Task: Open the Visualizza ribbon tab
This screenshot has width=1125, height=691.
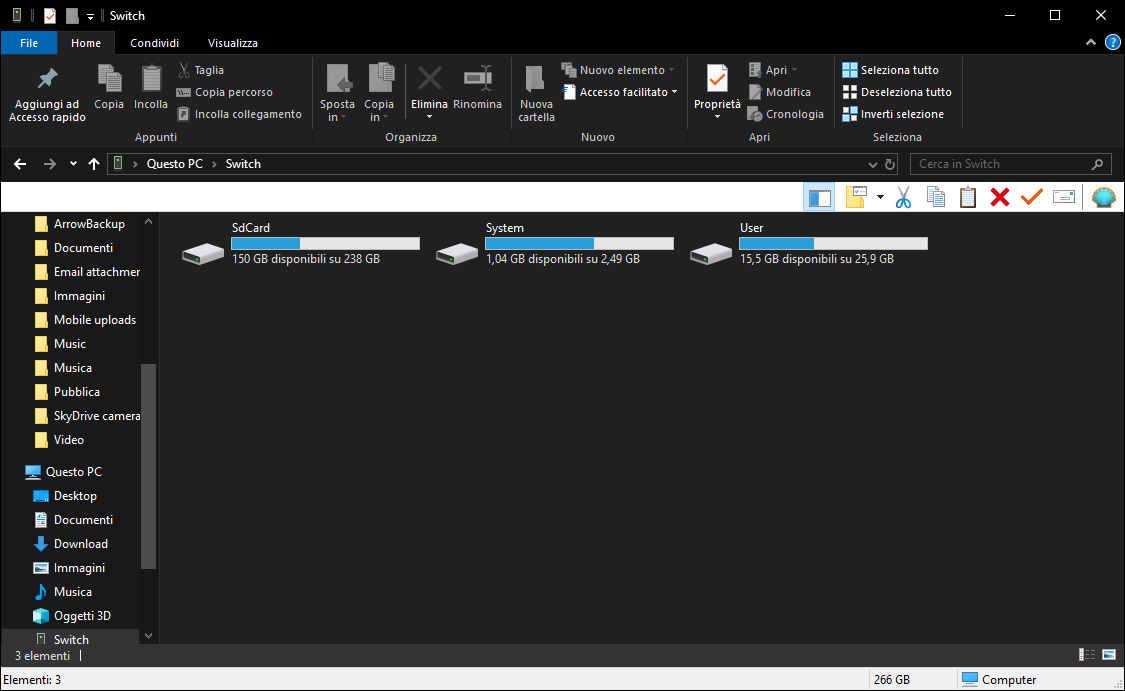Action: point(233,43)
